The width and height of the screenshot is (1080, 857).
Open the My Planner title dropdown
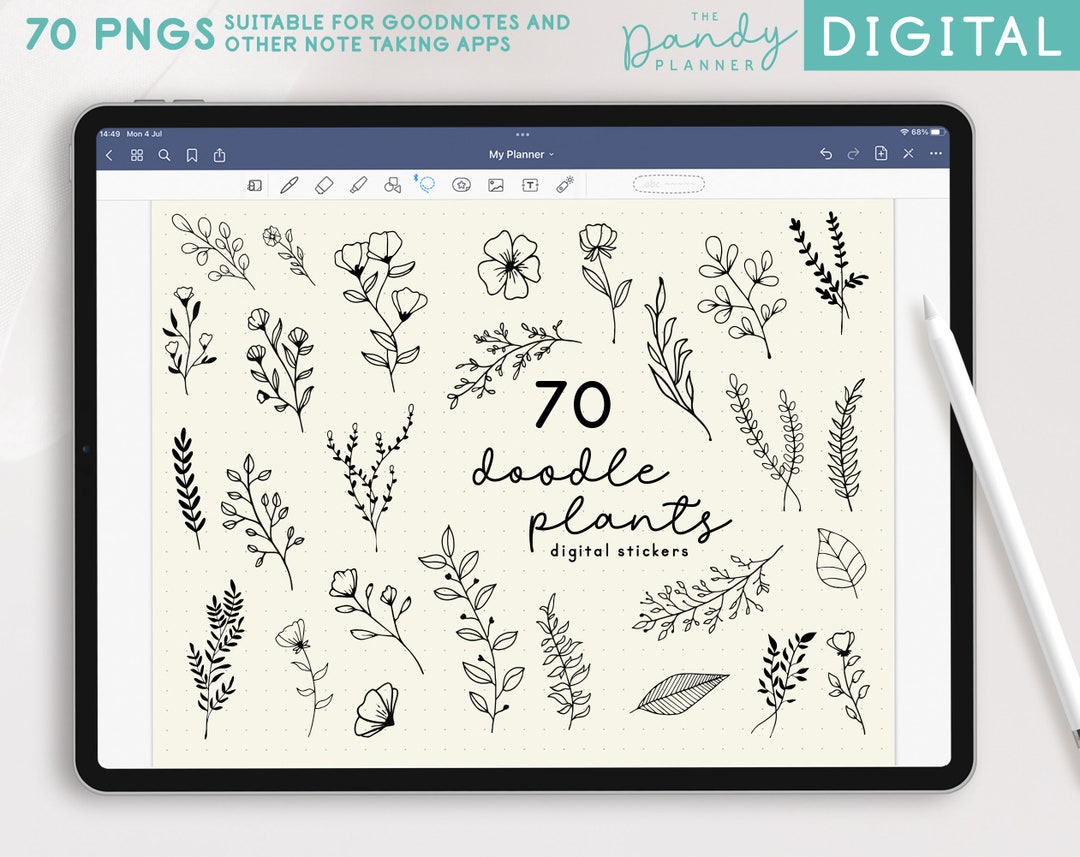point(521,155)
